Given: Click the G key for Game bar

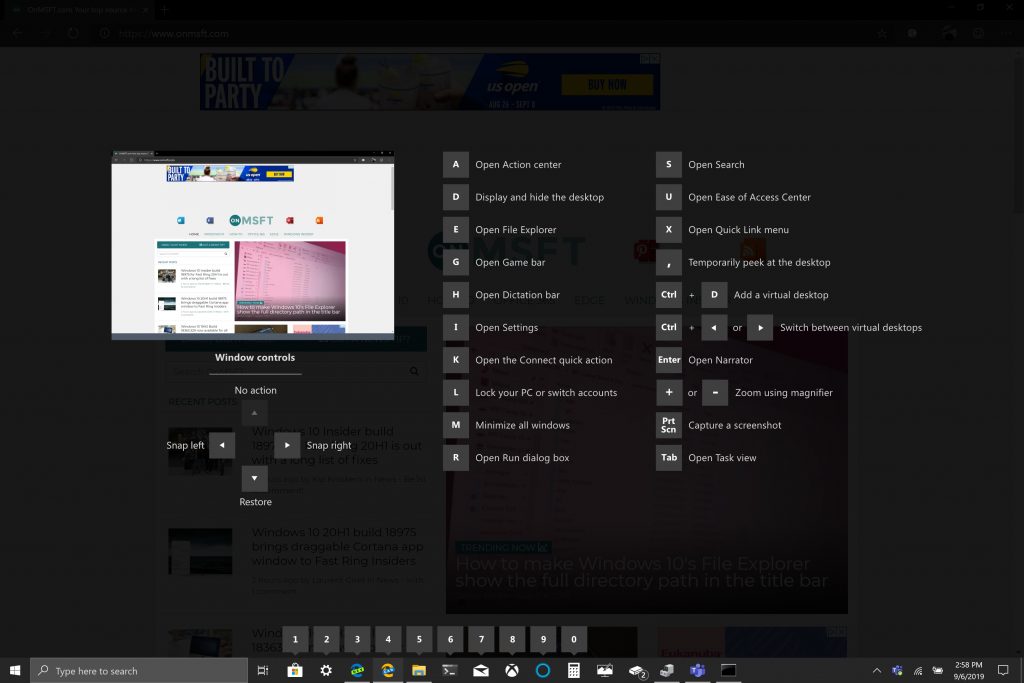Looking at the screenshot, I should 456,262.
